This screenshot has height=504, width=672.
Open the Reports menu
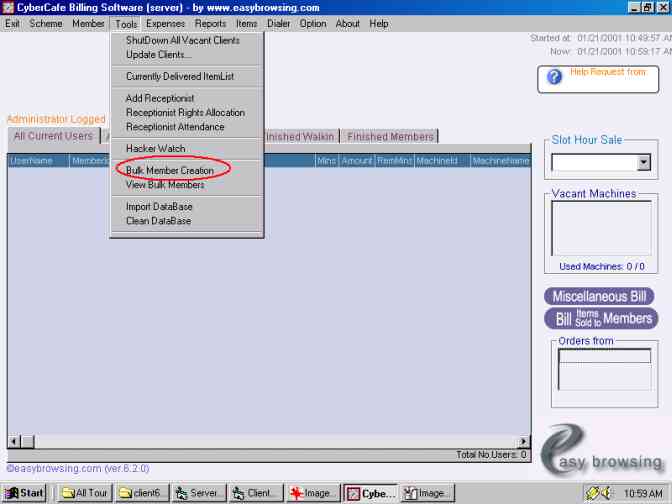point(210,23)
